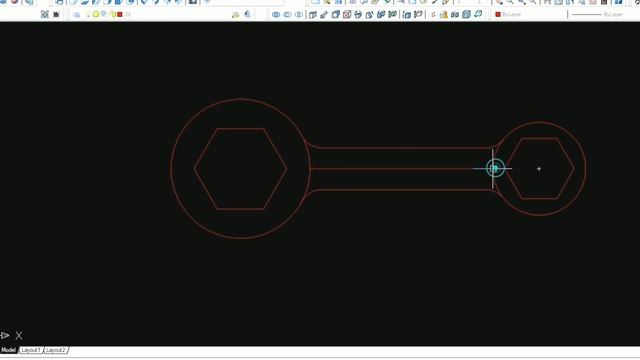Viewport: 640px width, 360px height.
Task: Open the Layer Properties Manager icon
Action: click(x=76, y=15)
